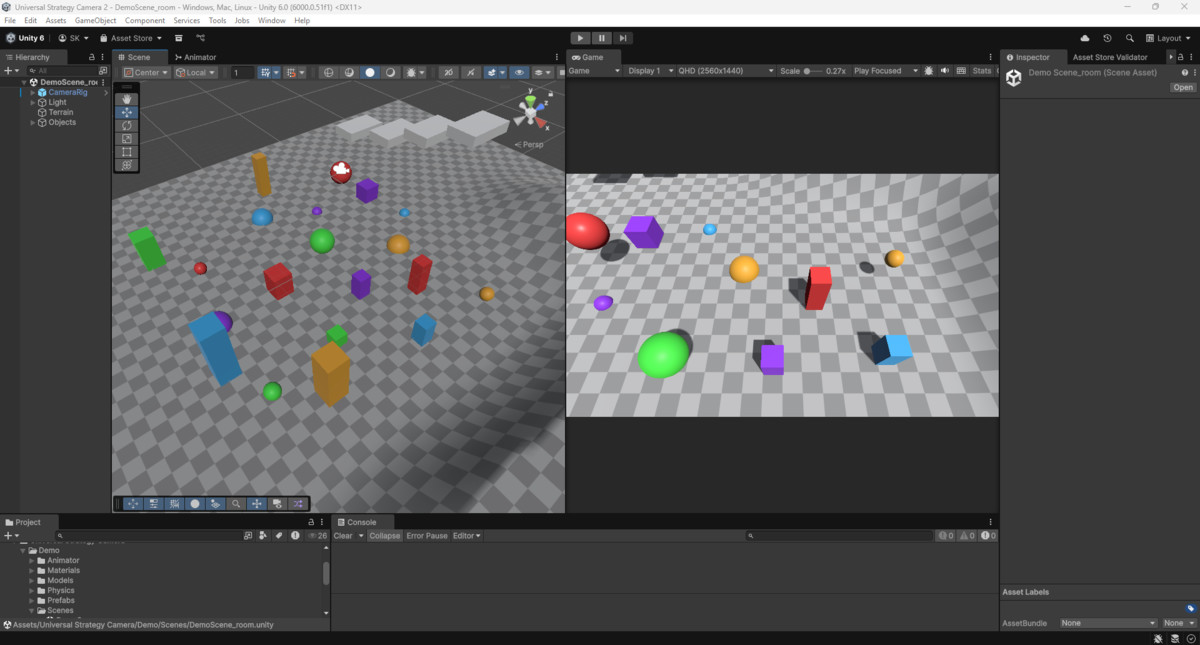The image size is (1200, 645).
Task: Open Unity Cloud from toolbar icon
Action: coord(1085,38)
